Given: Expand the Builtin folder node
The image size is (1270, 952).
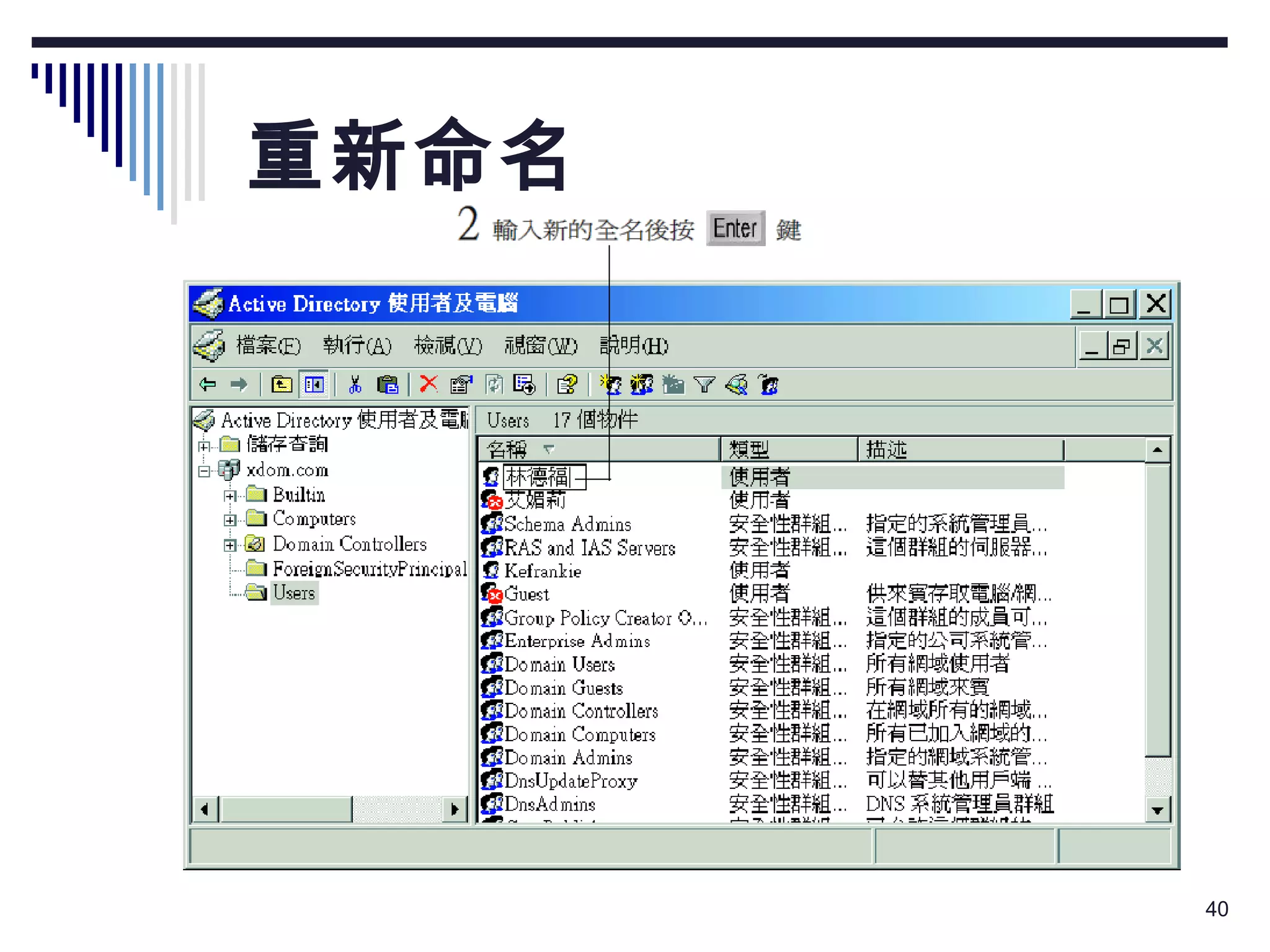Looking at the screenshot, I should [x=230, y=496].
